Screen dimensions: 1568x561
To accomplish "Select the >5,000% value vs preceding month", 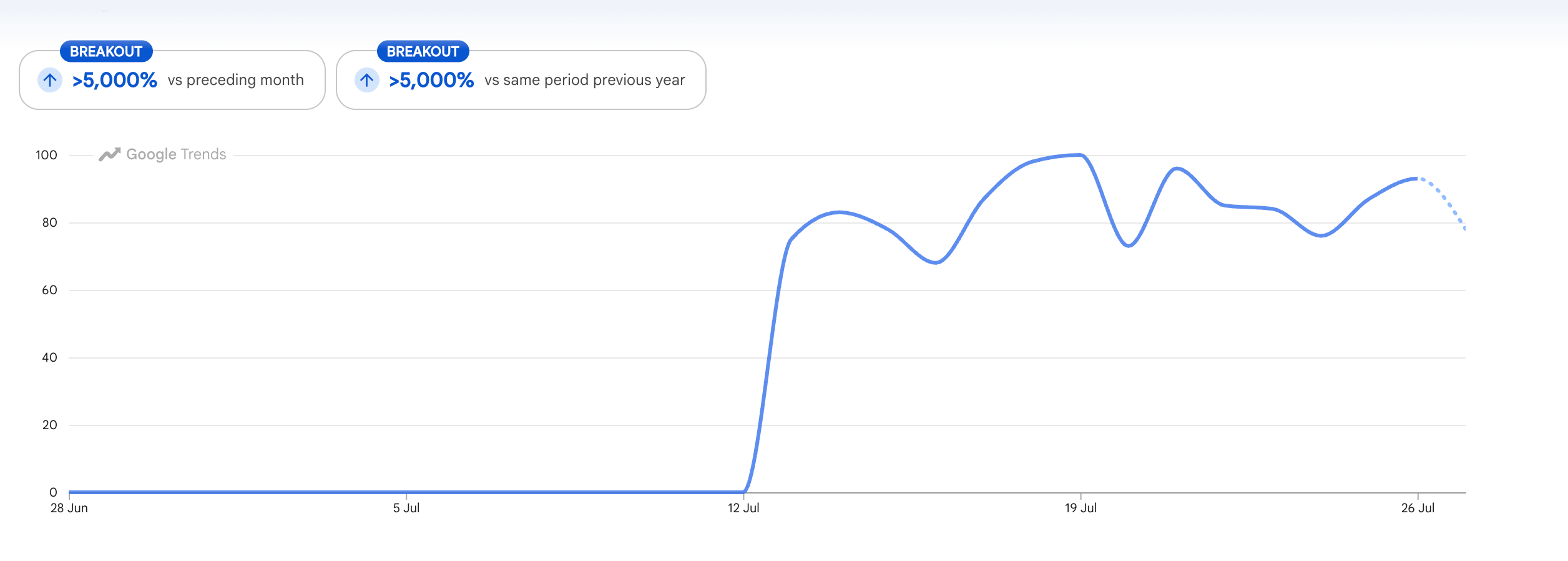I will [x=115, y=80].
